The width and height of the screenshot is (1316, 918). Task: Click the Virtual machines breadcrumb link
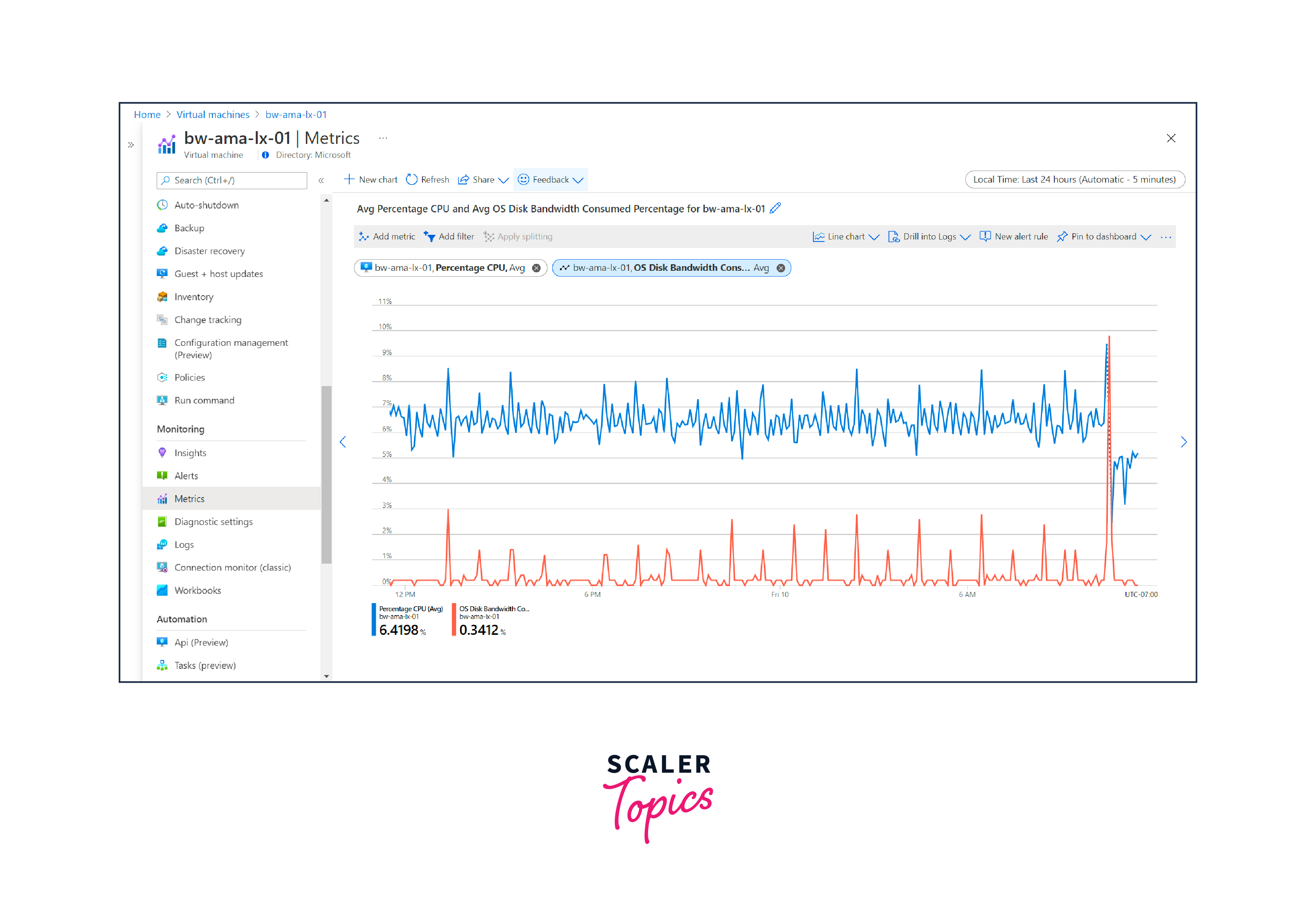[213, 115]
